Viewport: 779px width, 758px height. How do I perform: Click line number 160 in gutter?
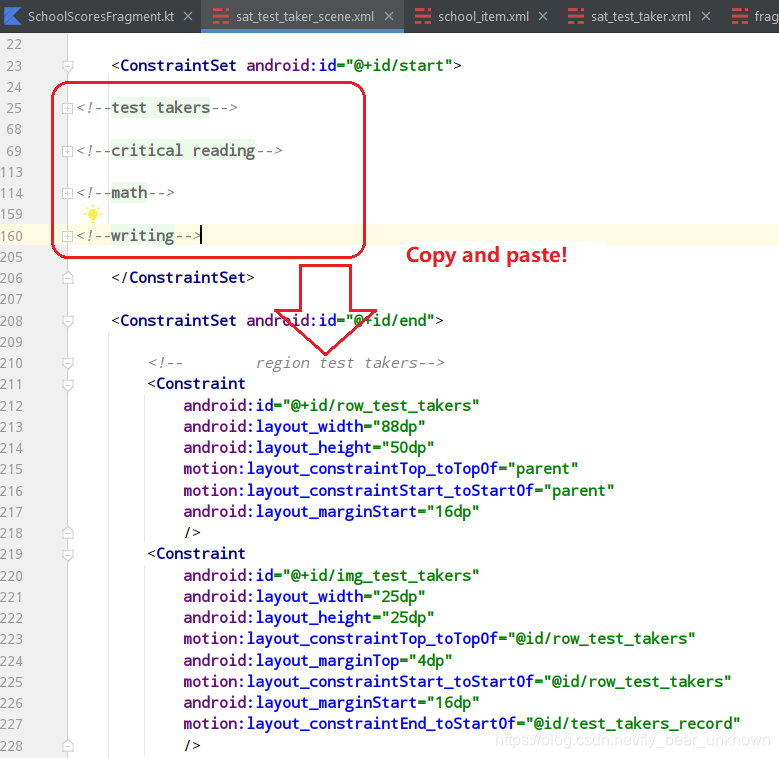tap(12, 236)
